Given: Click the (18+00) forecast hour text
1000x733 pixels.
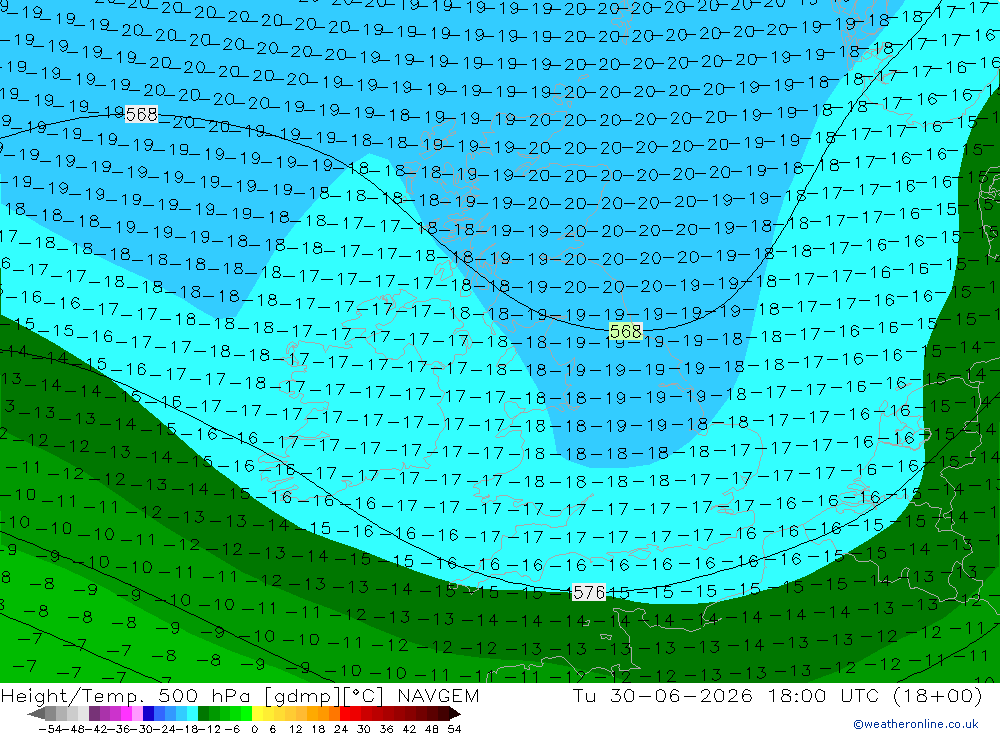Looking at the screenshot, I should pyautogui.click(x=938, y=695).
